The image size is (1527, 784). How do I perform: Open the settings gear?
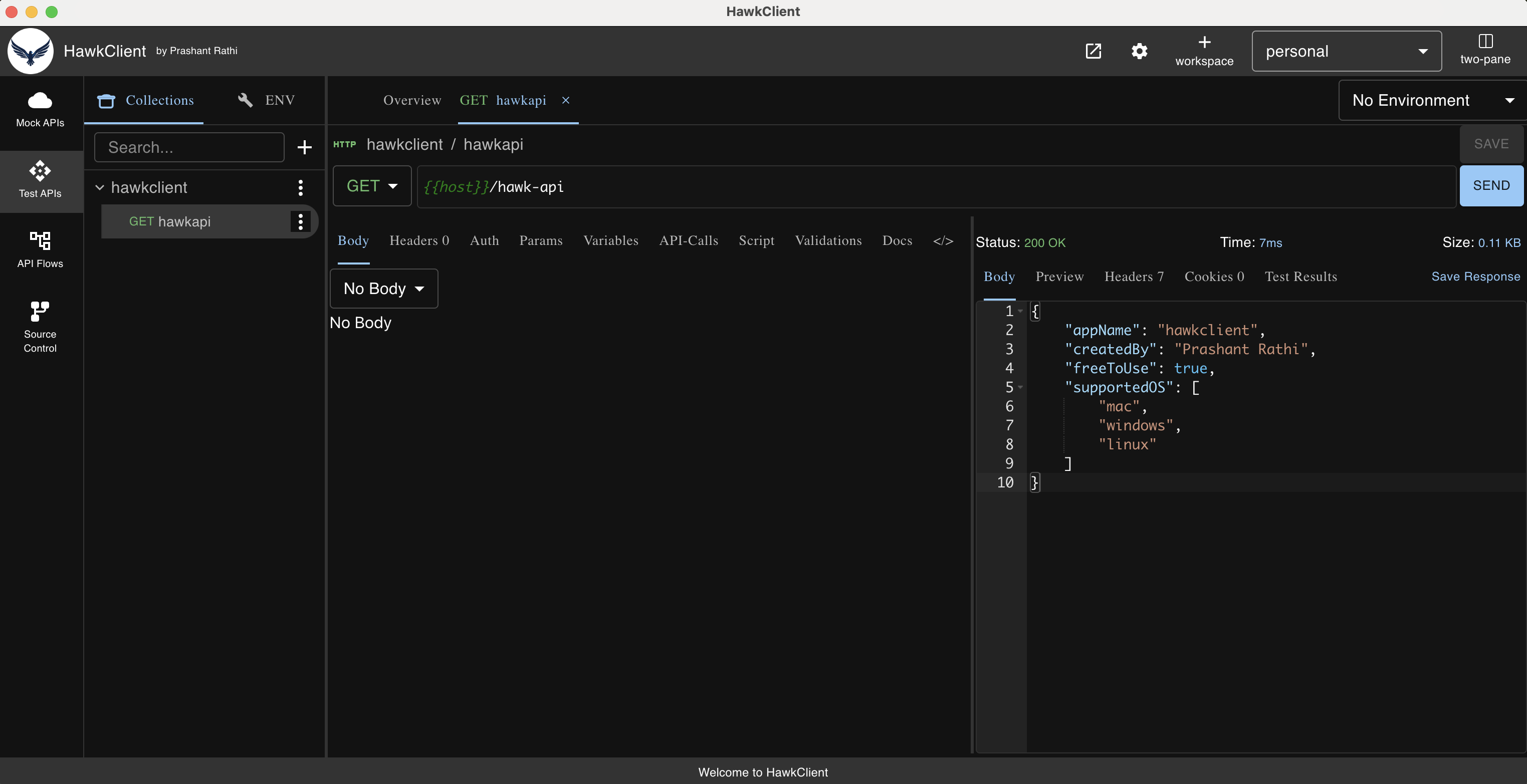1139,51
